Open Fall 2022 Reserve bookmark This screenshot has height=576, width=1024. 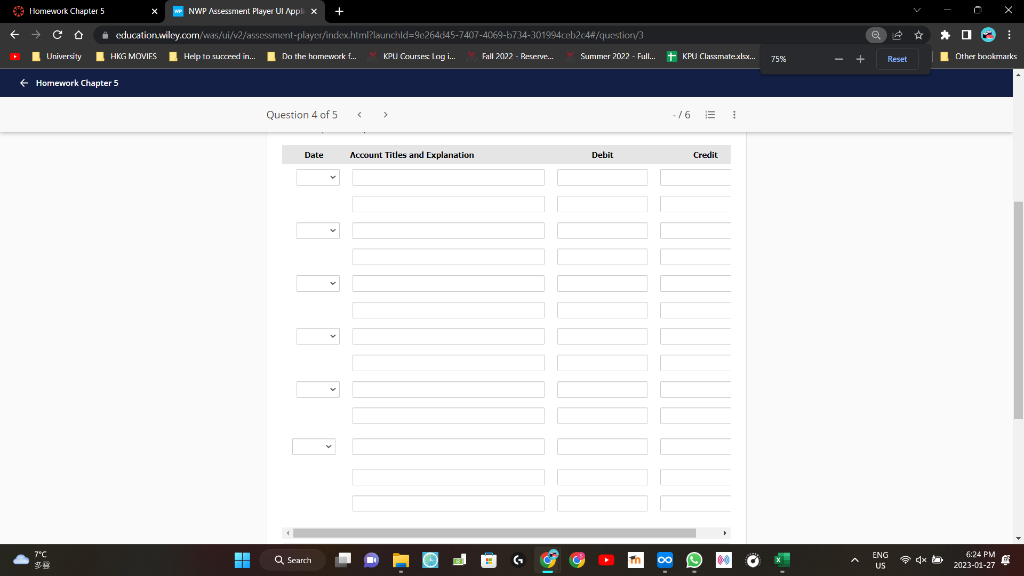[x=511, y=56]
